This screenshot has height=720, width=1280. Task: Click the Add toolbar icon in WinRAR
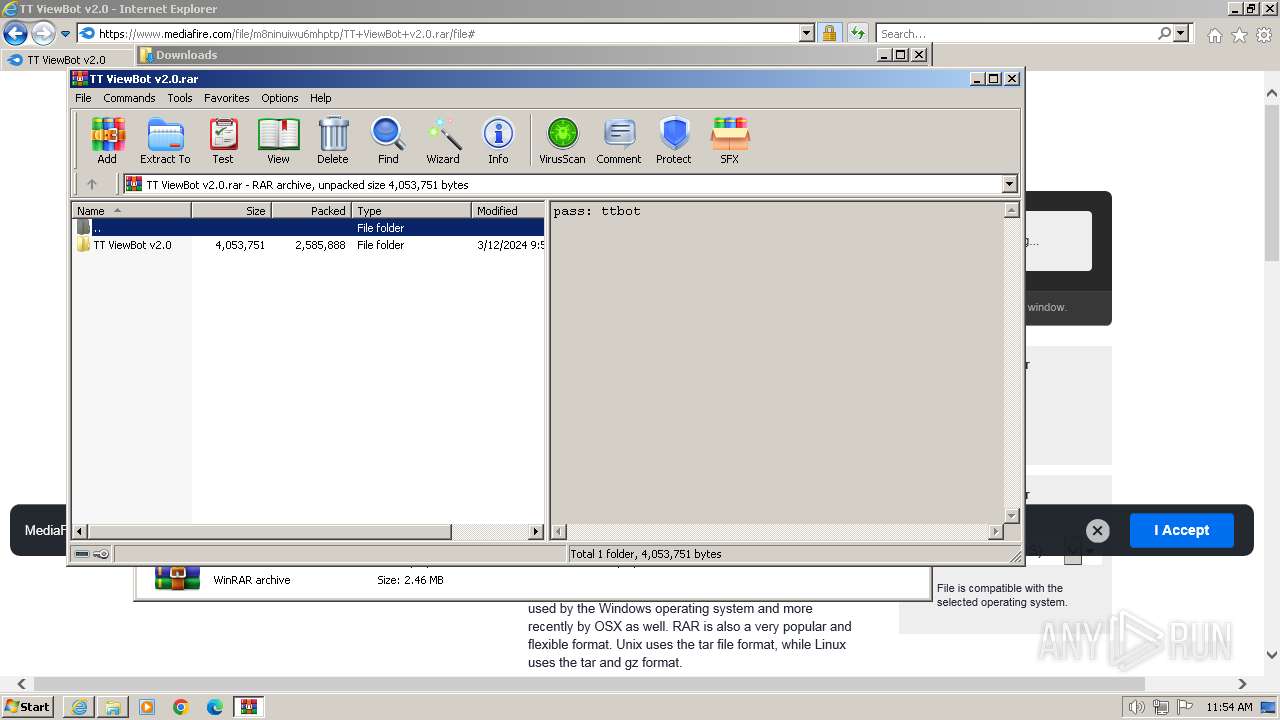click(x=107, y=140)
